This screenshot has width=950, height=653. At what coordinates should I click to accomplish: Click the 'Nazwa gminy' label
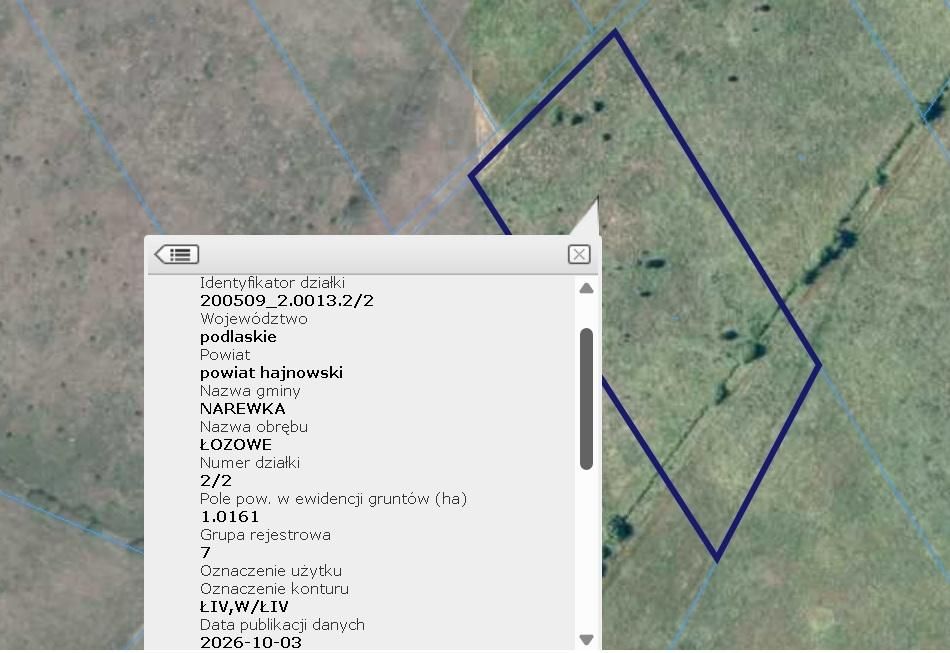250,391
